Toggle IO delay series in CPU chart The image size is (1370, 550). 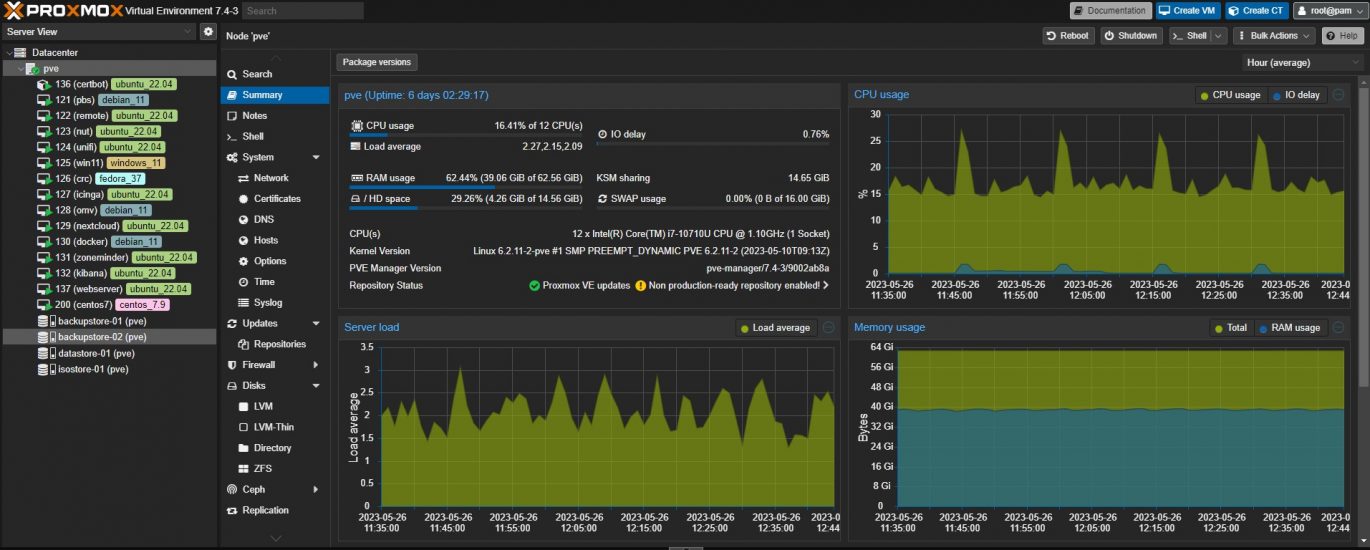[x=1296, y=95]
